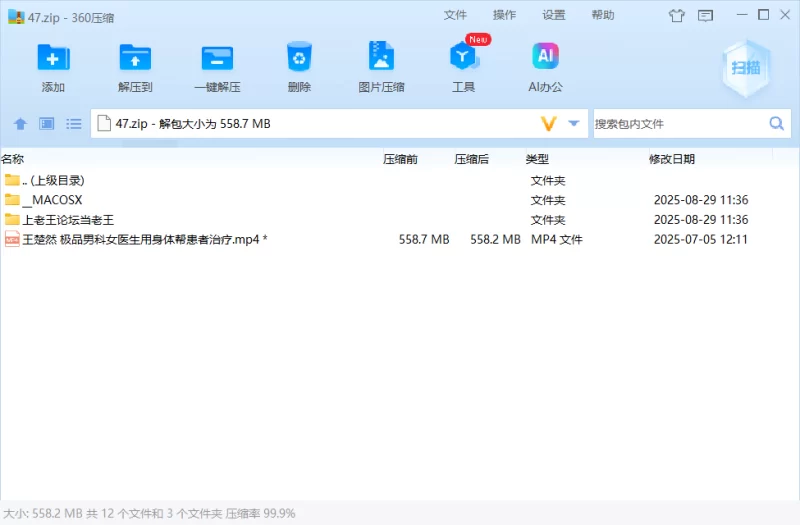Click the MP4 file icon

[12, 239]
